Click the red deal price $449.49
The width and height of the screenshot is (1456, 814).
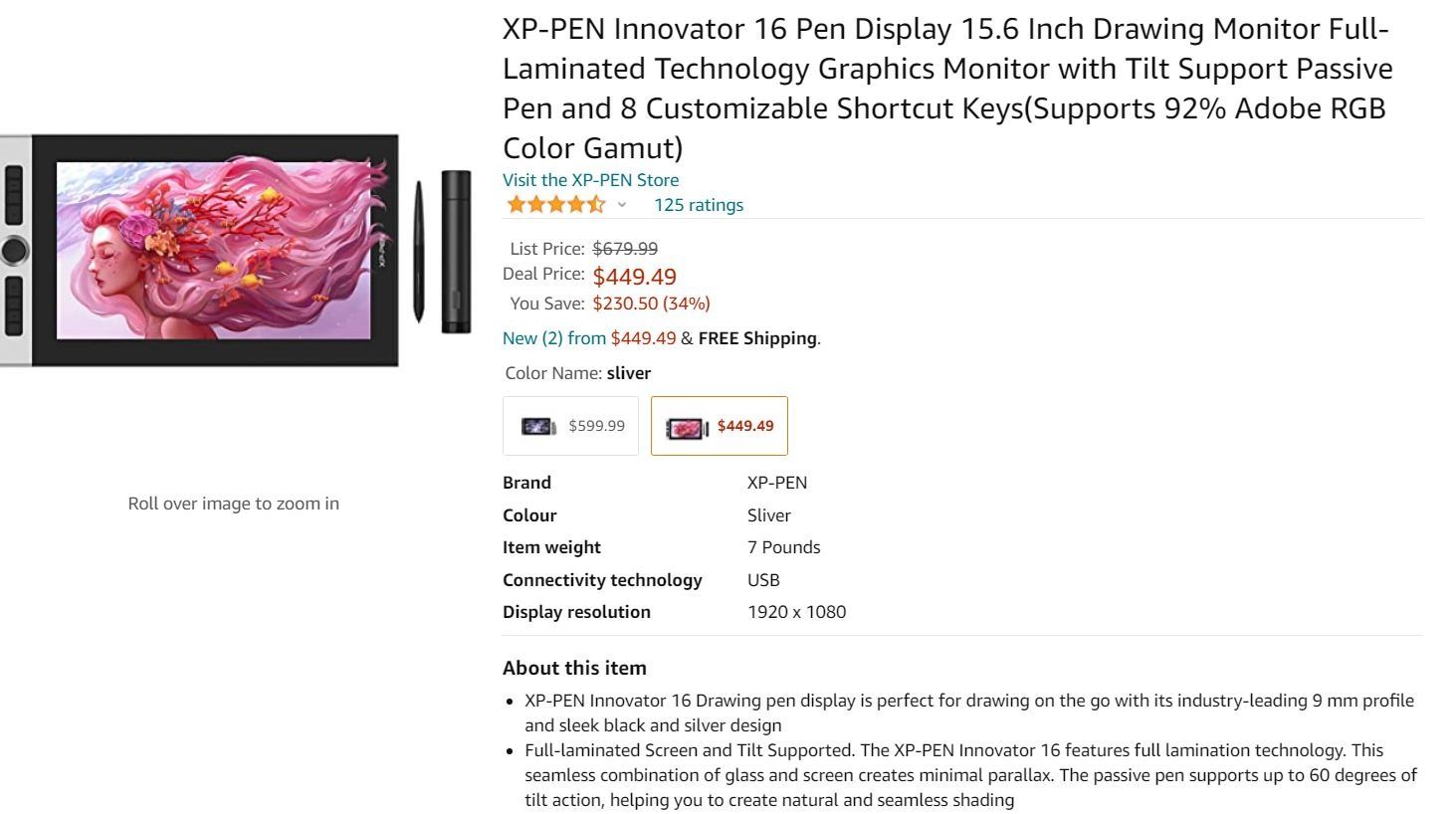point(634,277)
